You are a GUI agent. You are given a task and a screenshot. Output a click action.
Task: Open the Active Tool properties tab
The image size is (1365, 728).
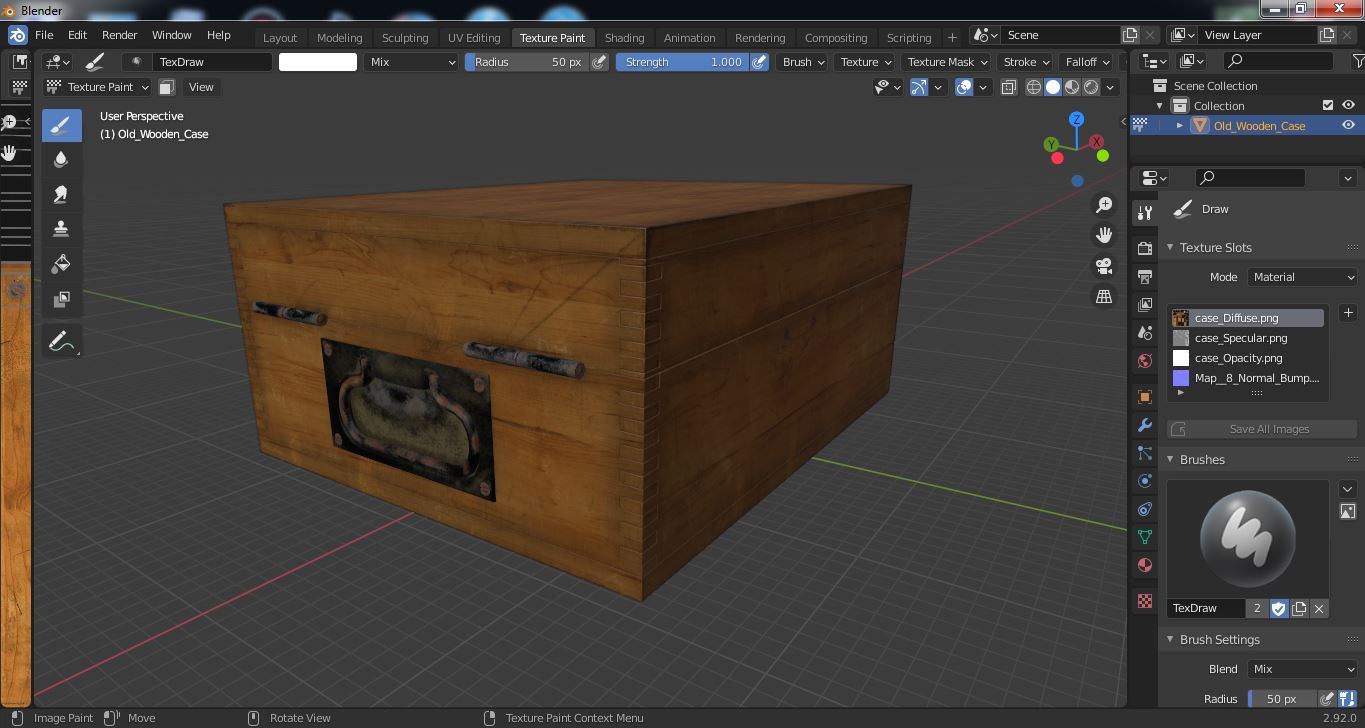[1145, 212]
